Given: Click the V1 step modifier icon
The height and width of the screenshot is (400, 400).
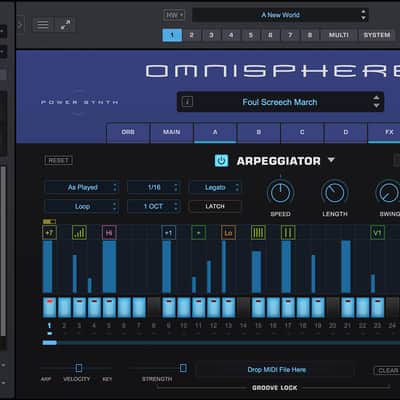Looking at the screenshot, I should click(x=377, y=233).
